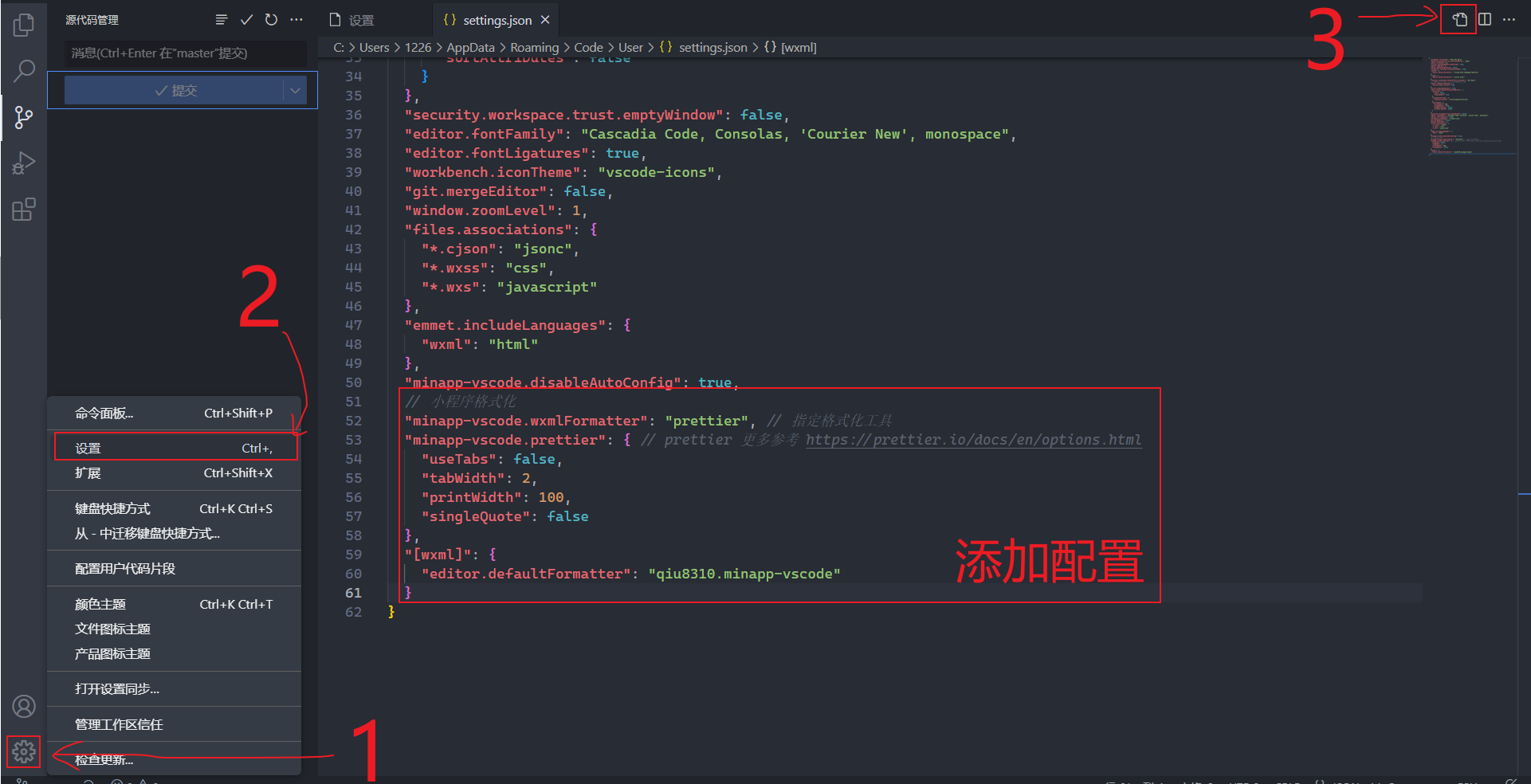Open the Explorer view in the activity bar
The image size is (1531, 784).
pos(24,24)
